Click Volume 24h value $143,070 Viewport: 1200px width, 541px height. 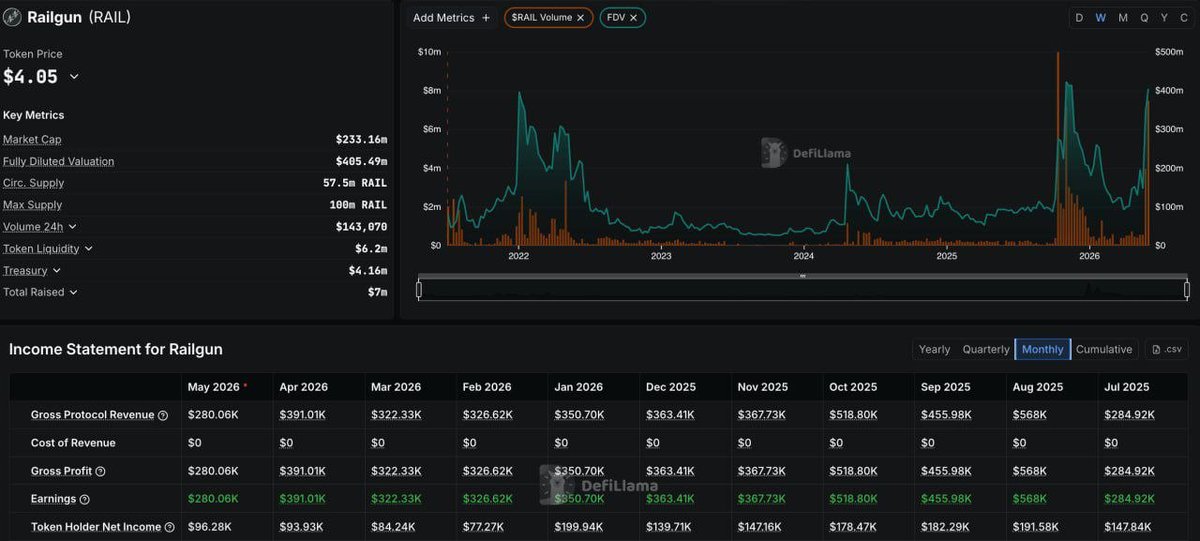click(361, 227)
